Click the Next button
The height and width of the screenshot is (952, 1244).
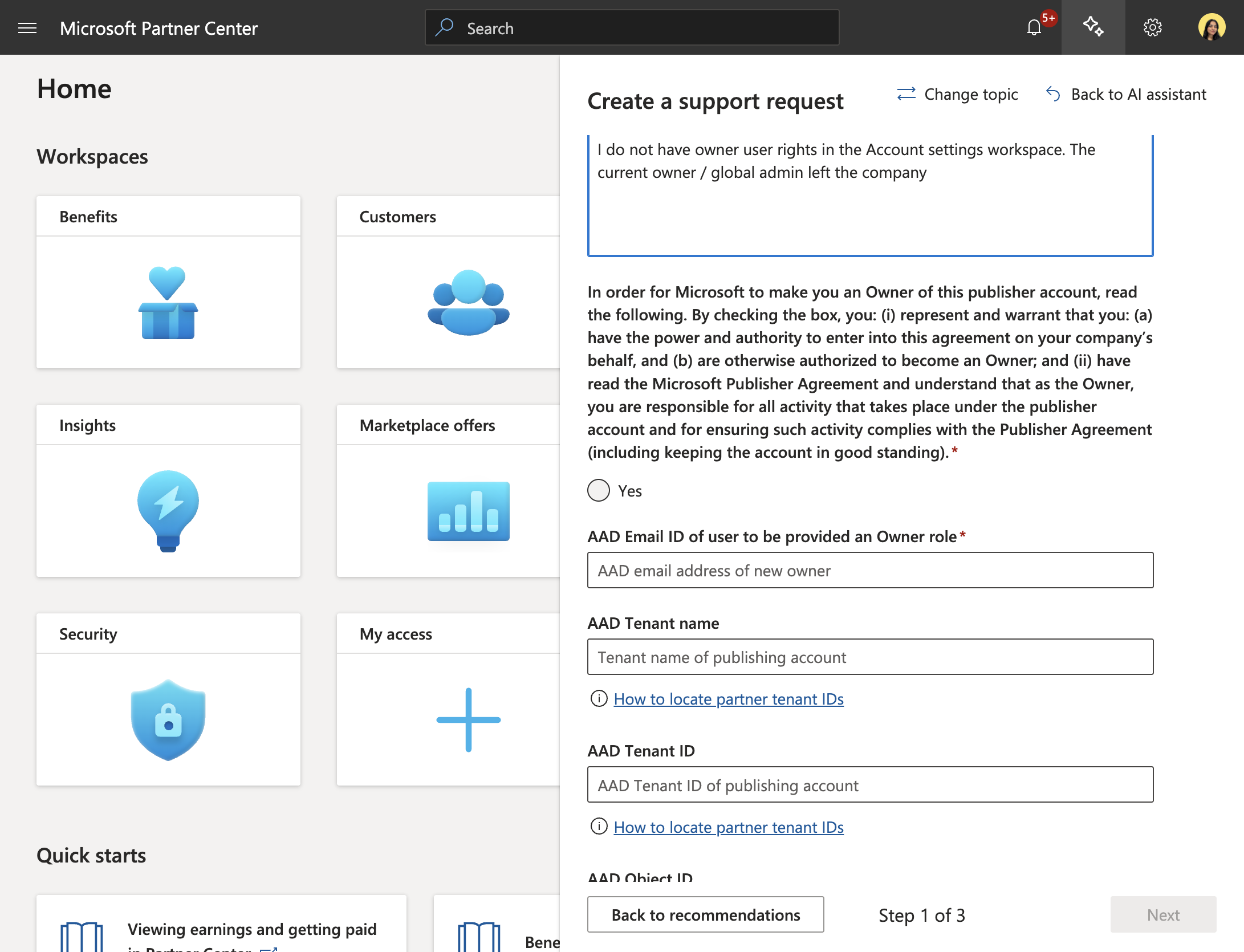[x=1163, y=914]
